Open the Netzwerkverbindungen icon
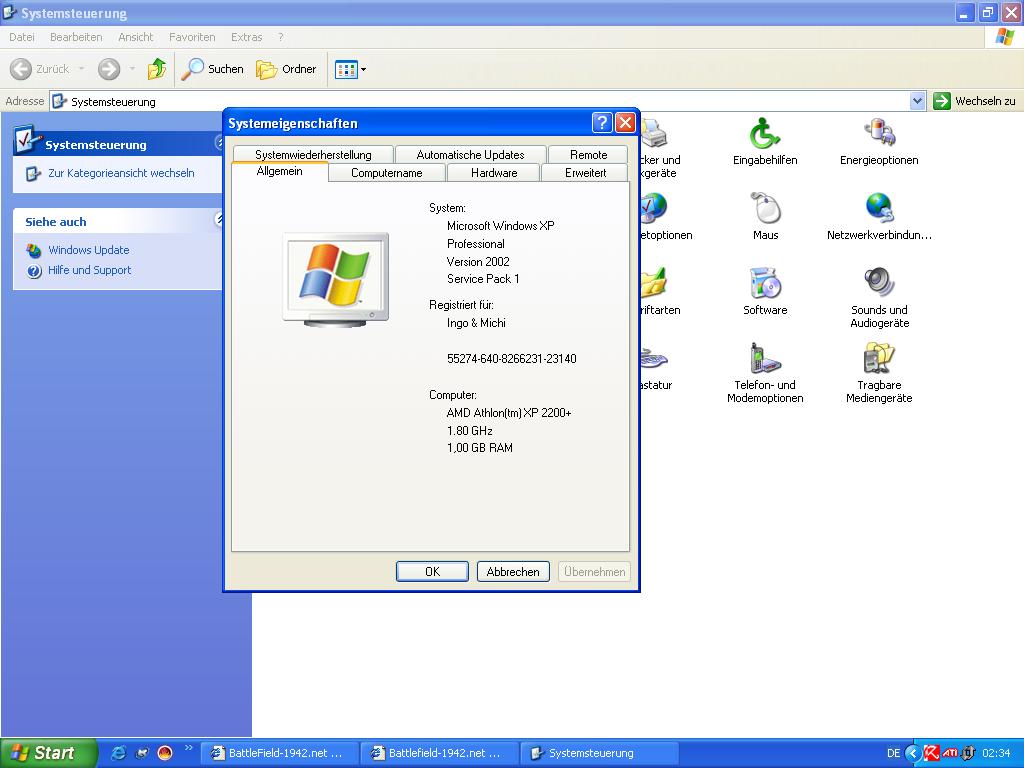 pyautogui.click(x=879, y=217)
